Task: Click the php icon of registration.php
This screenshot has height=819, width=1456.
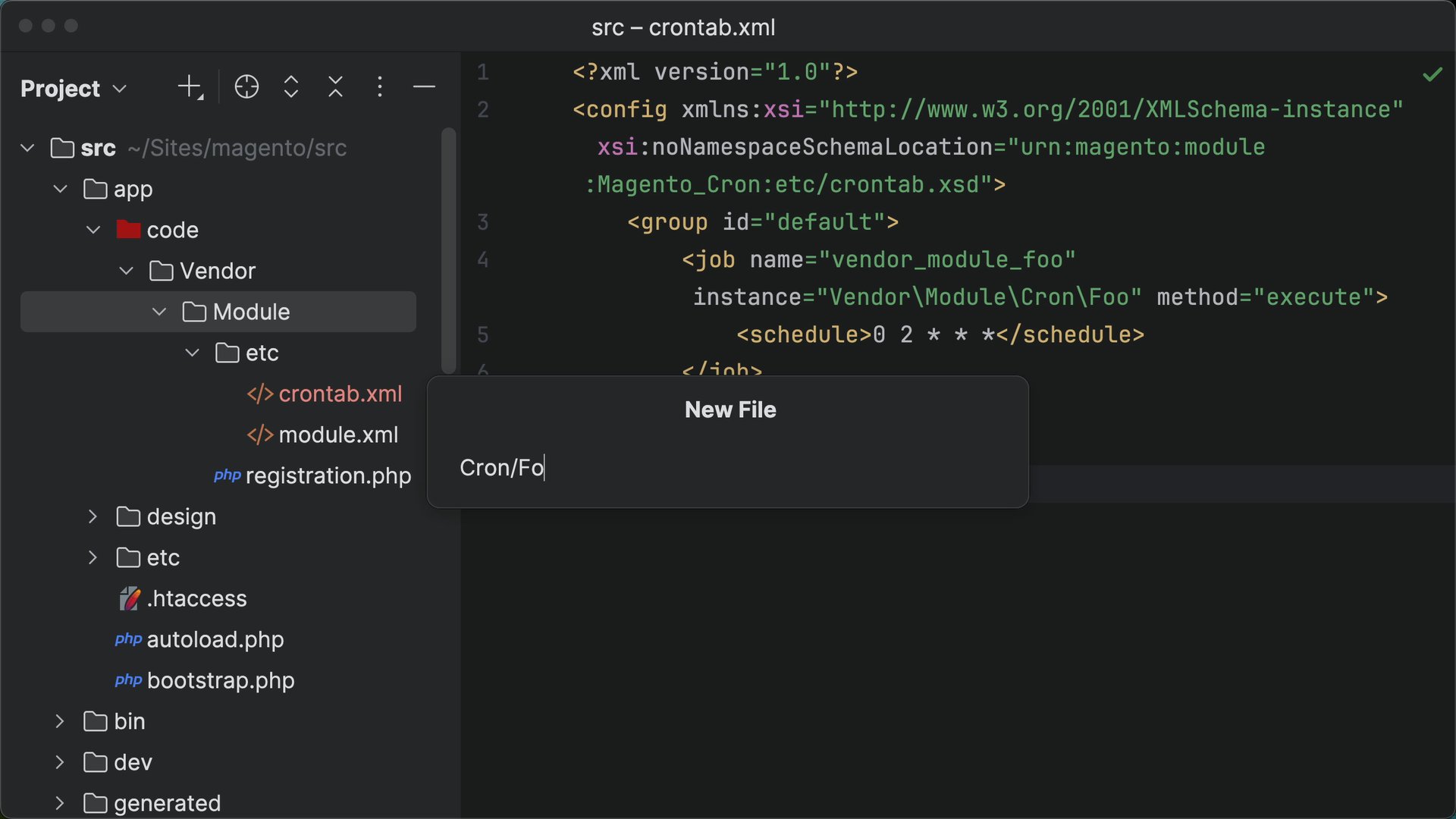Action: pos(227,475)
